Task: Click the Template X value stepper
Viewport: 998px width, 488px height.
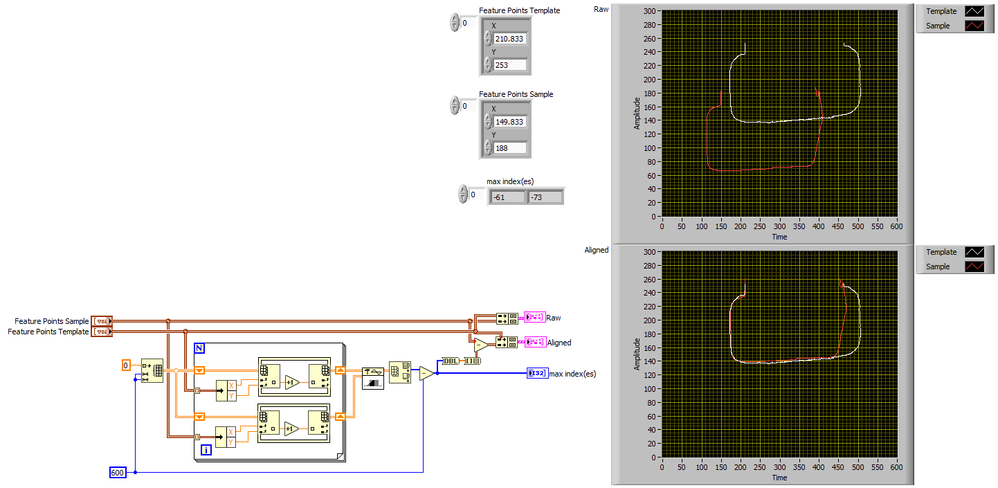Action: tap(488, 39)
